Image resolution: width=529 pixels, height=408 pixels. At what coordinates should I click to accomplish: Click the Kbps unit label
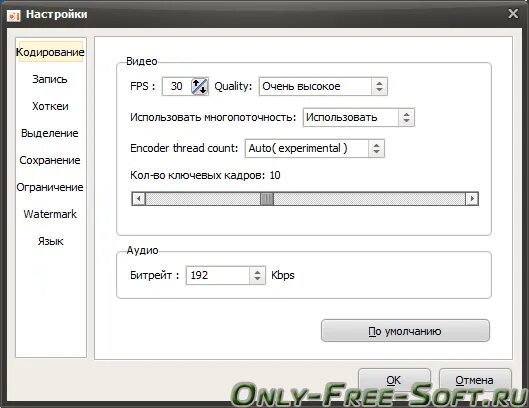283,275
